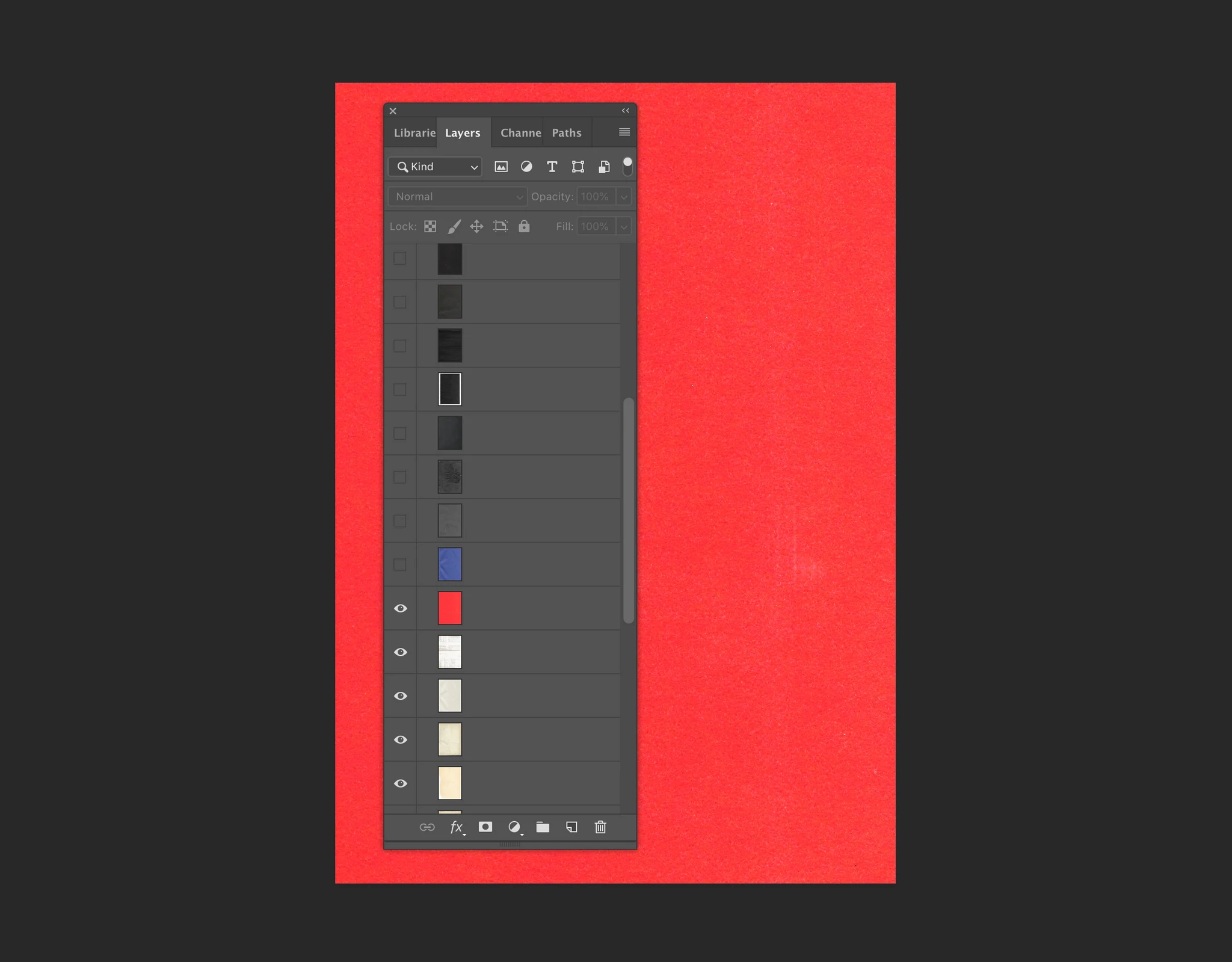Switch to the Channels tab

click(518, 132)
